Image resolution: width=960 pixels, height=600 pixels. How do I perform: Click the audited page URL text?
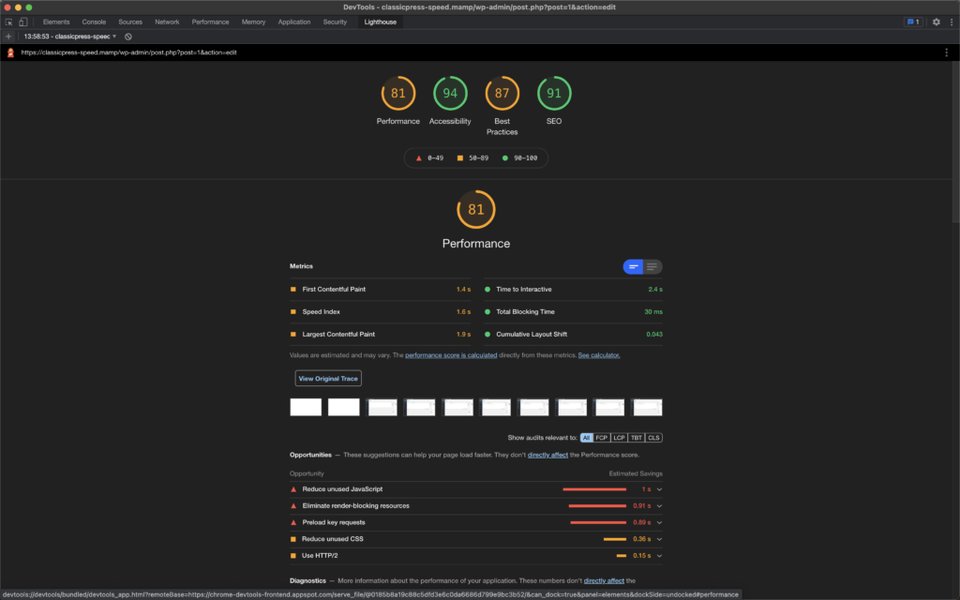click(129, 53)
